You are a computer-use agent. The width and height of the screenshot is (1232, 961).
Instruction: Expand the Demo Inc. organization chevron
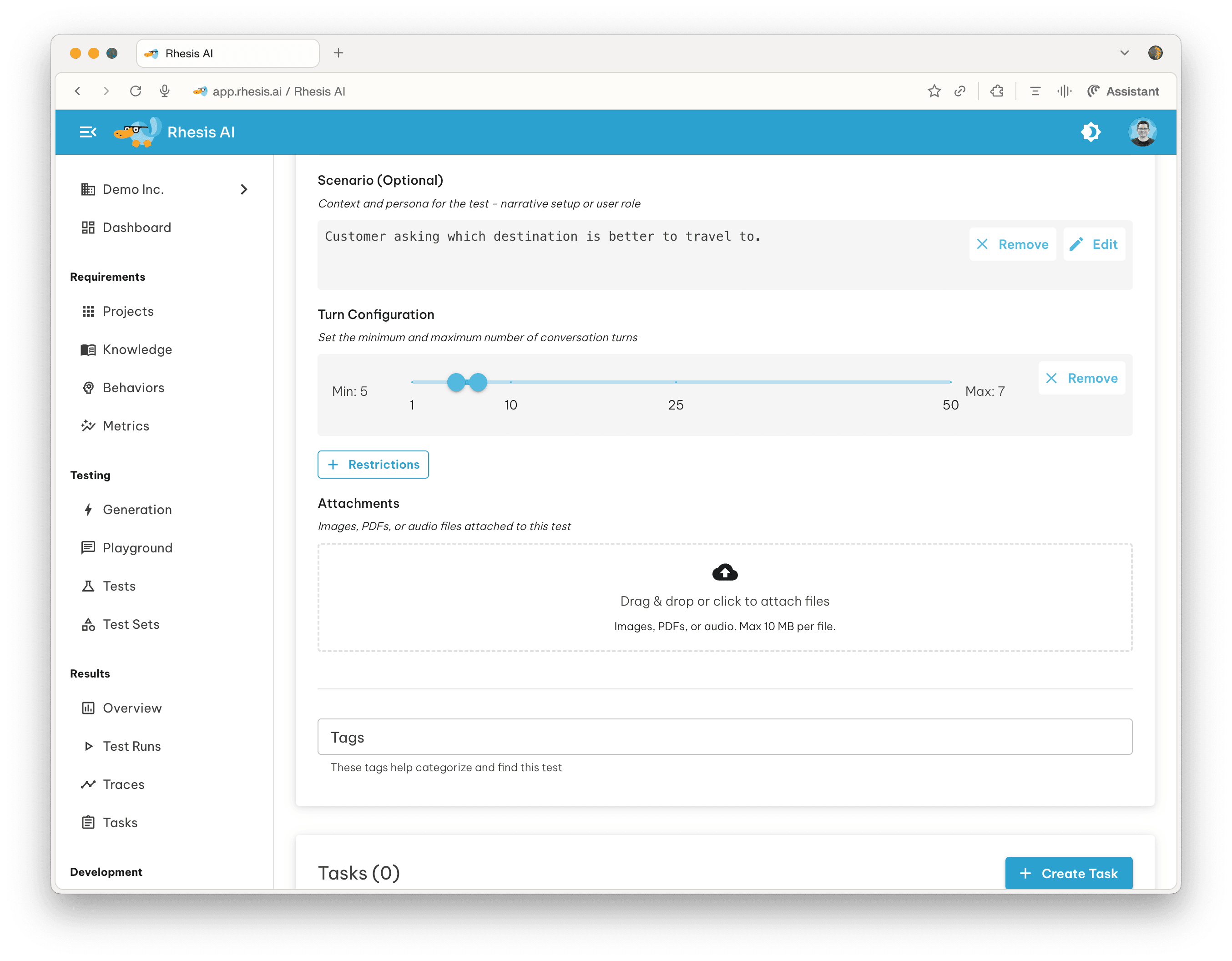[x=244, y=190]
